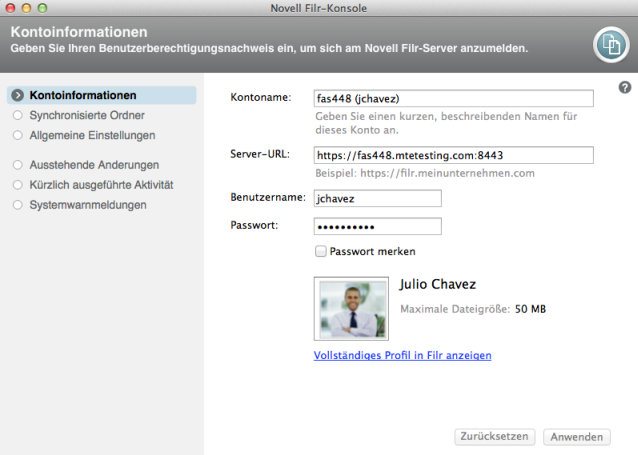Show the Ausstehende Änderungen label
The width and height of the screenshot is (638, 455).
pos(94,165)
